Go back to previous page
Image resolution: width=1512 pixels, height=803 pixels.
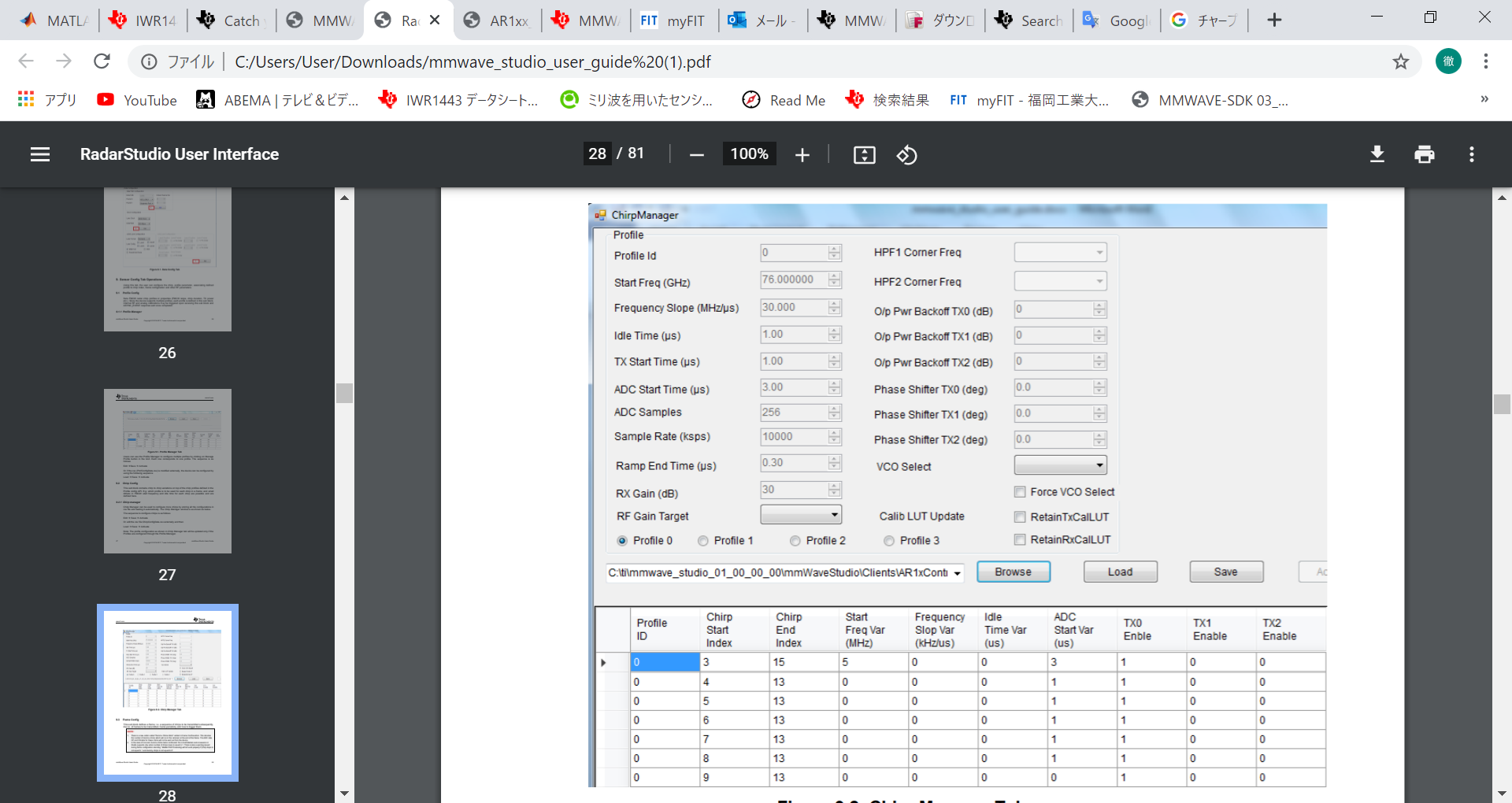[26, 61]
